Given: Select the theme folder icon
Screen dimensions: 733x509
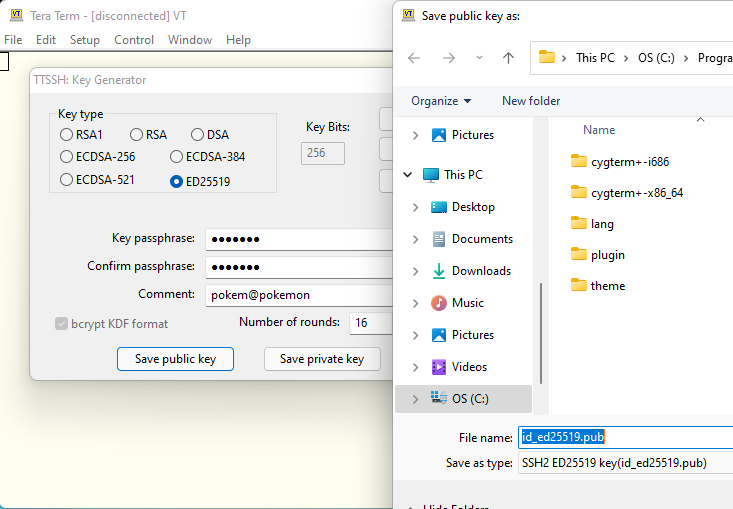Looking at the screenshot, I should click(x=579, y=285).
